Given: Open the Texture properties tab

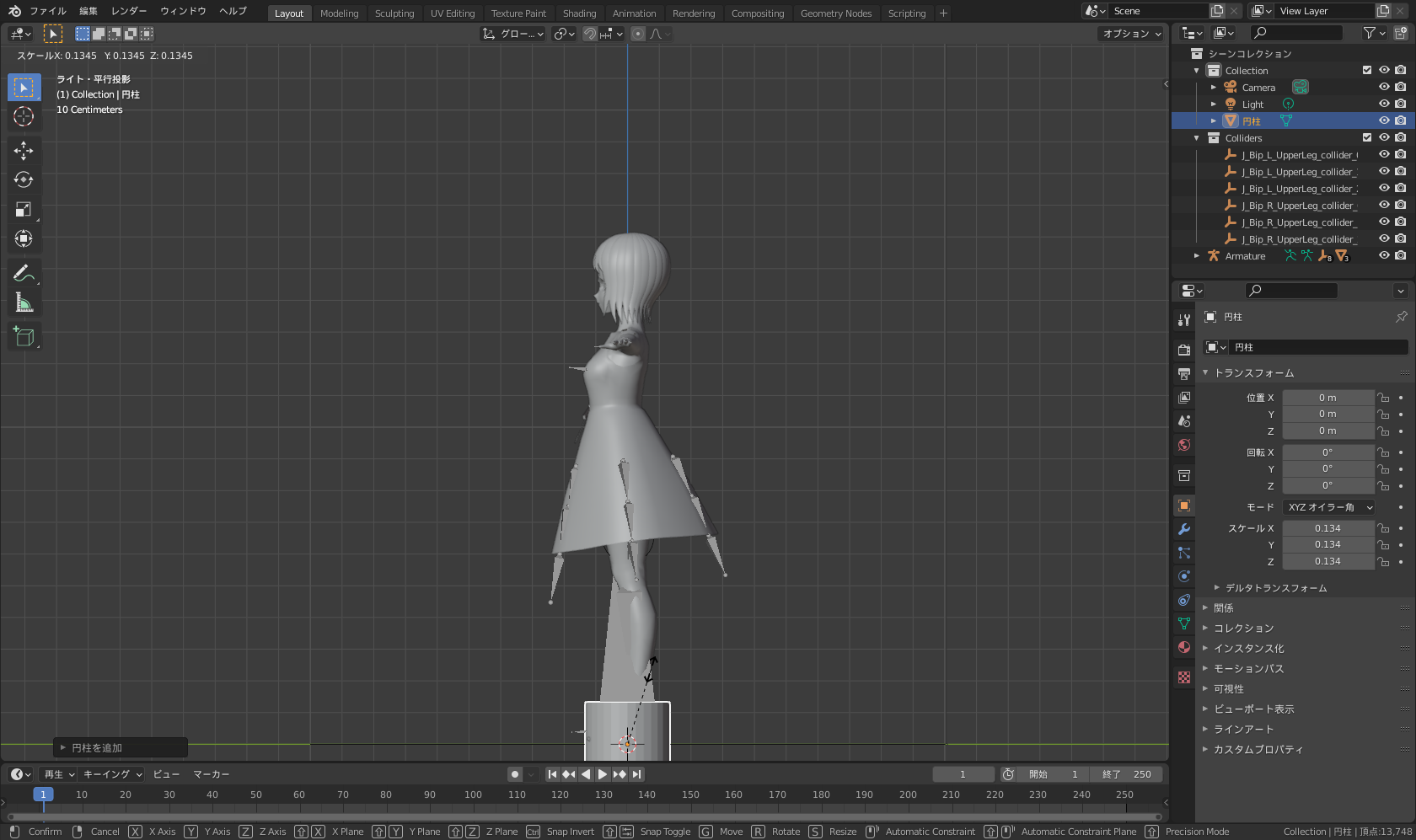Looking at the screenshot, I should point(1184,677).
